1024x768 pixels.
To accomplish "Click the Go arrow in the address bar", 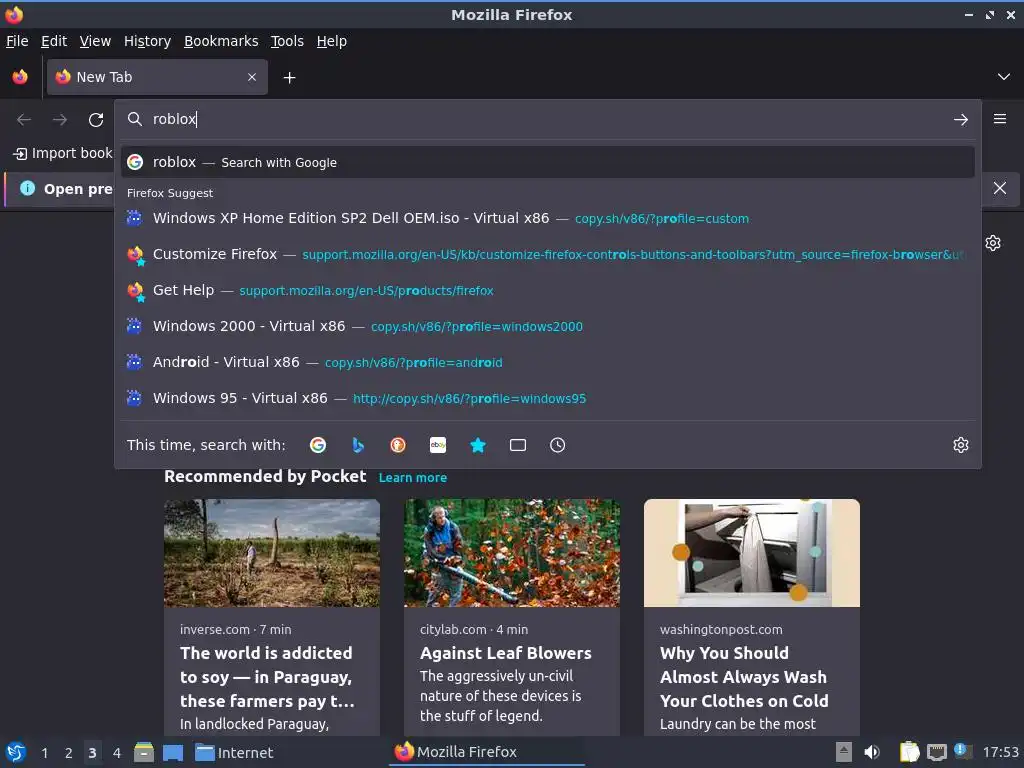I will coord(961,120).
